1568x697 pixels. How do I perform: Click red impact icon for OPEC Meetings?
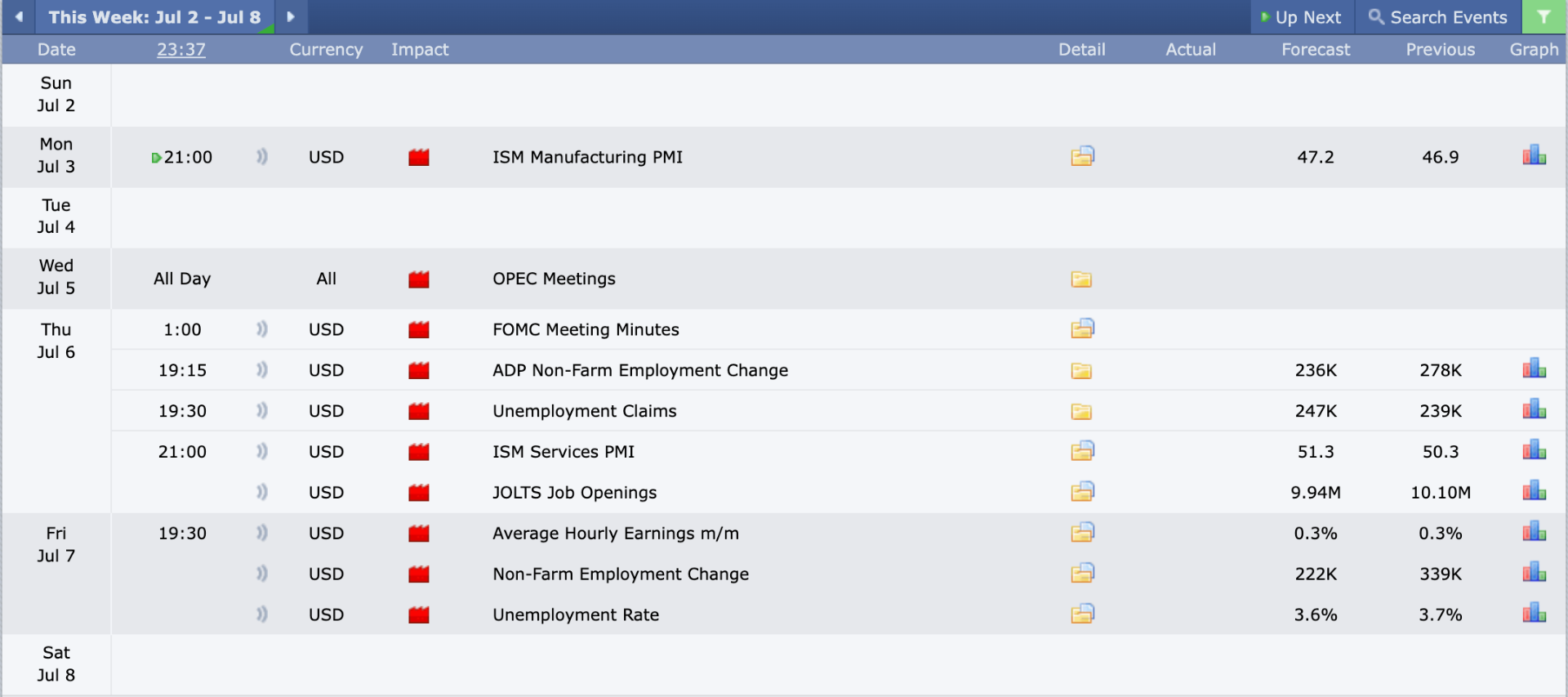click(x=419, y=279)
